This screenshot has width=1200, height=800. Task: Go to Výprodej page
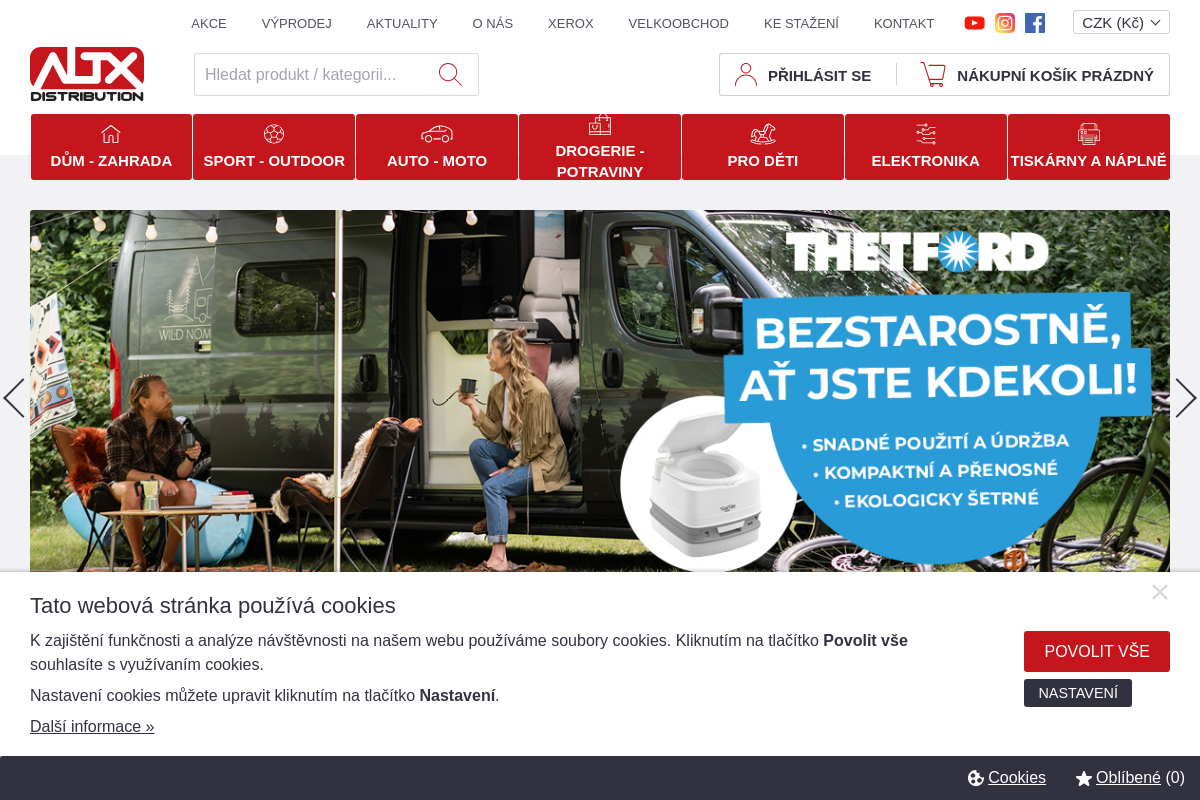click(x=296, y=23)
